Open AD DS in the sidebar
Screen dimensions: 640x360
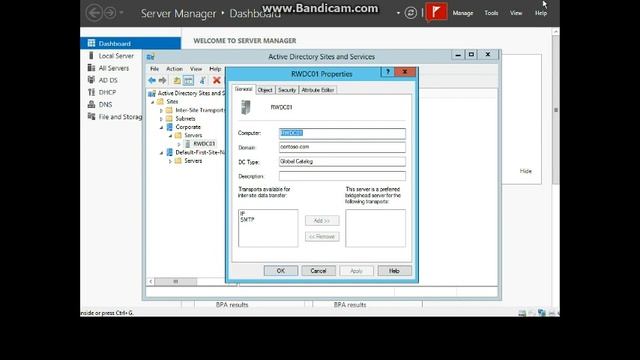pyautogui.click(x=108, y=80)
